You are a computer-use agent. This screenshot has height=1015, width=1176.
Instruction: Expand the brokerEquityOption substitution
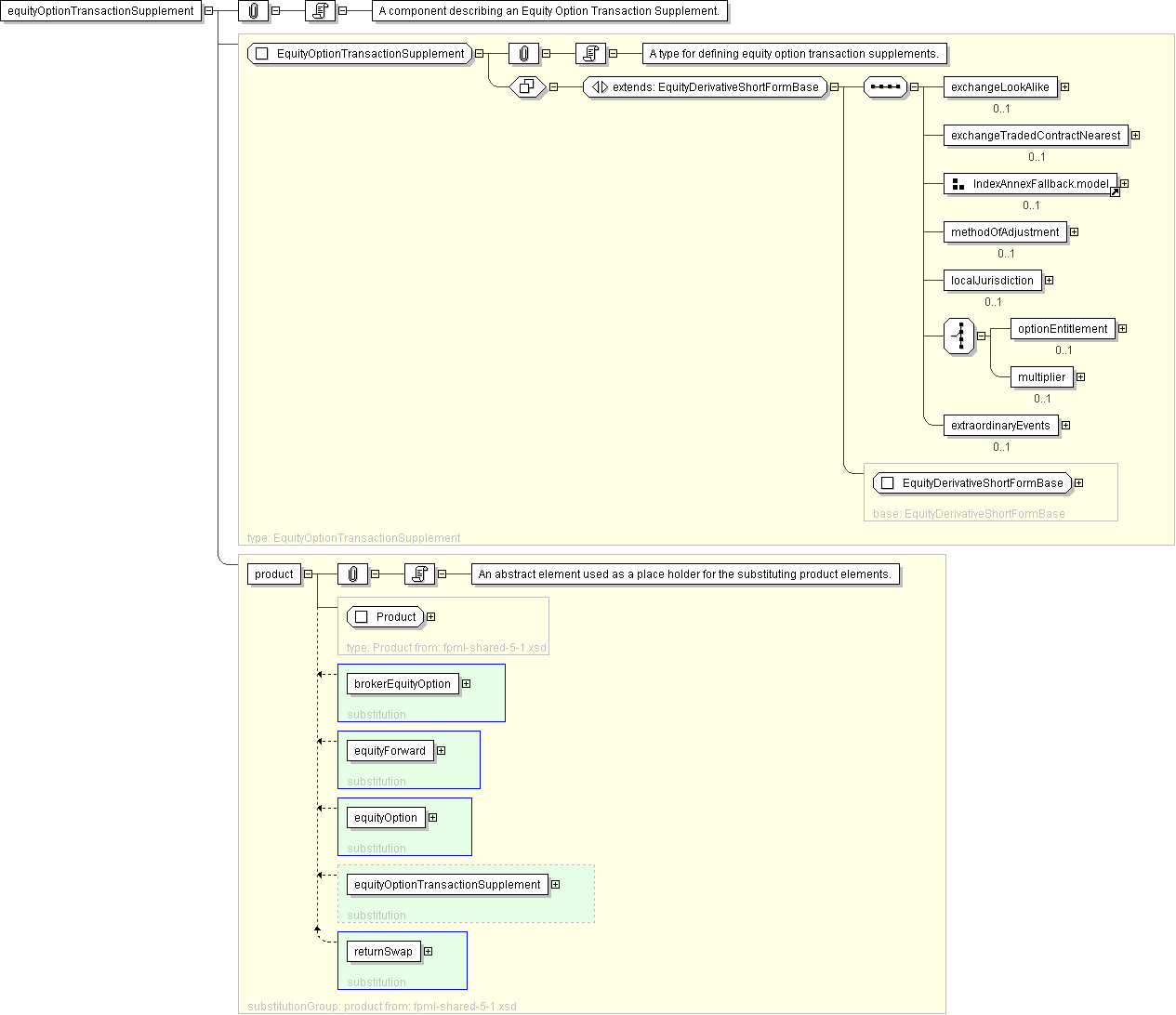pyautogui.click(x=466, y=684)
